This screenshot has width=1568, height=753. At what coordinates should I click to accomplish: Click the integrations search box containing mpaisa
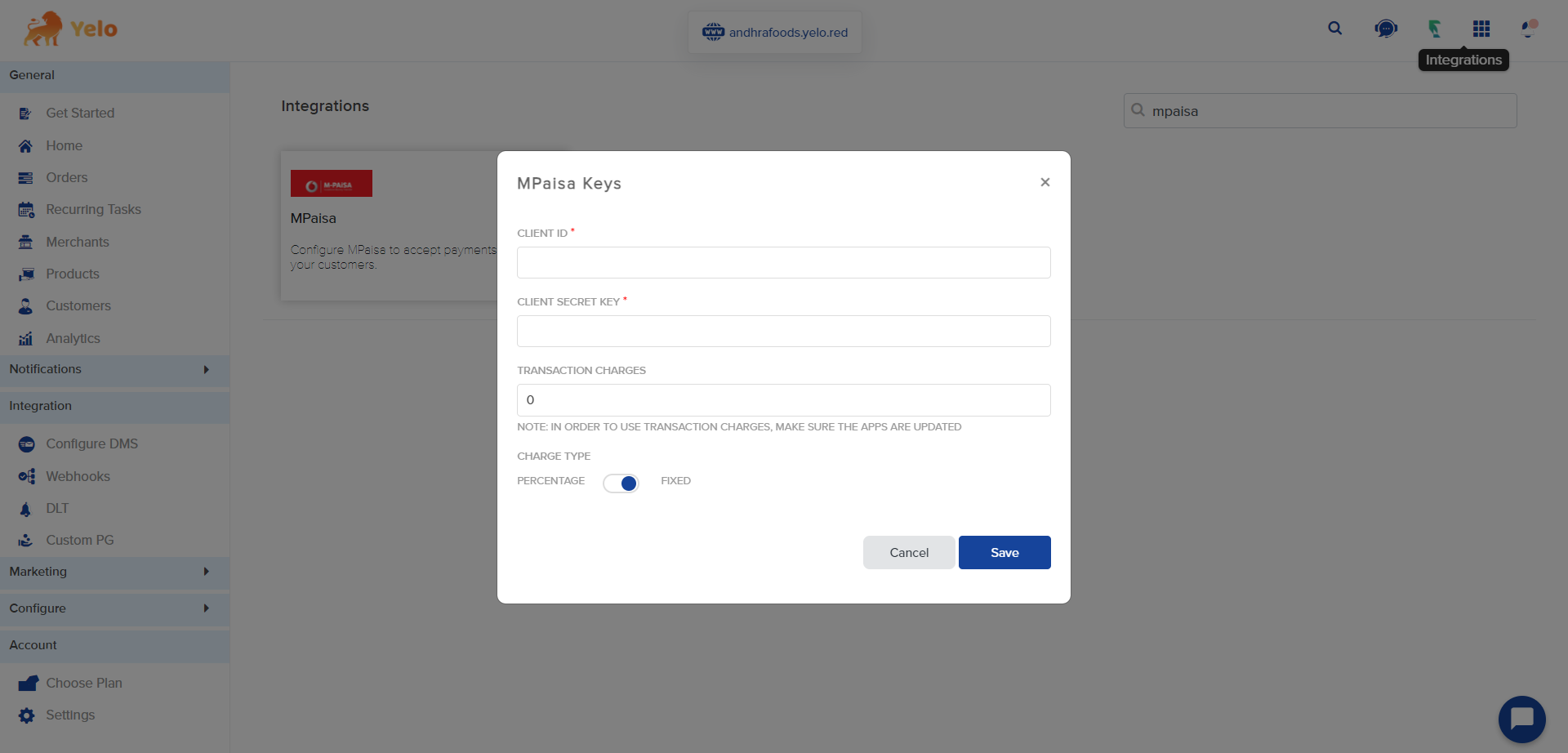pos(1321,110)
